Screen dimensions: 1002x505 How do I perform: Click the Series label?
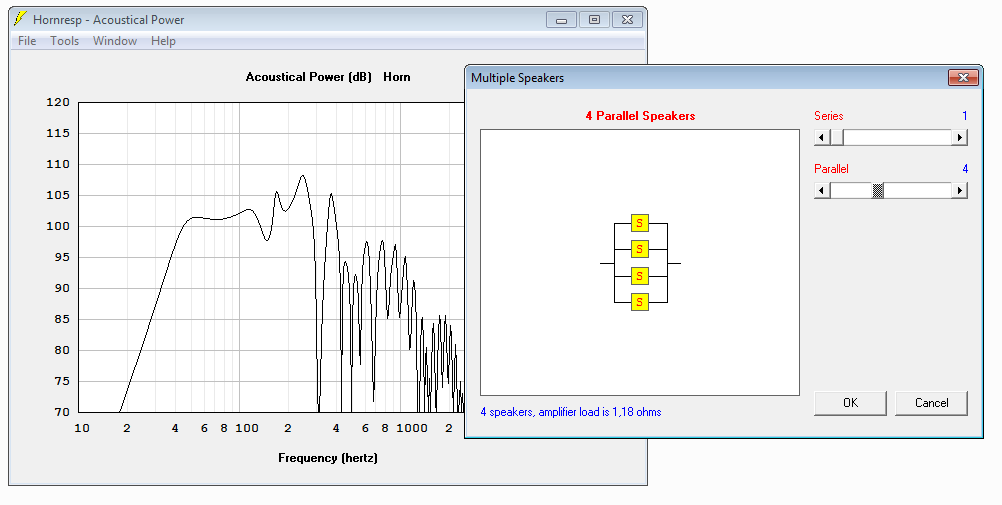point(828,116)
